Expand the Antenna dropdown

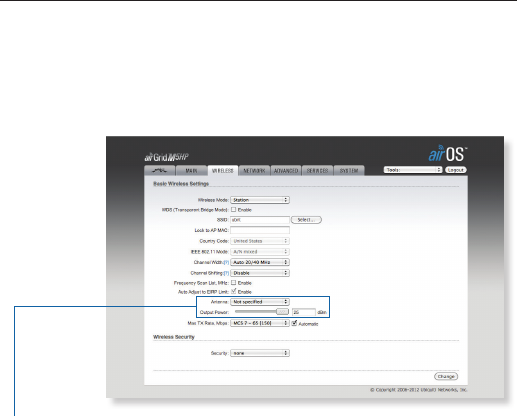click(260, 302)
